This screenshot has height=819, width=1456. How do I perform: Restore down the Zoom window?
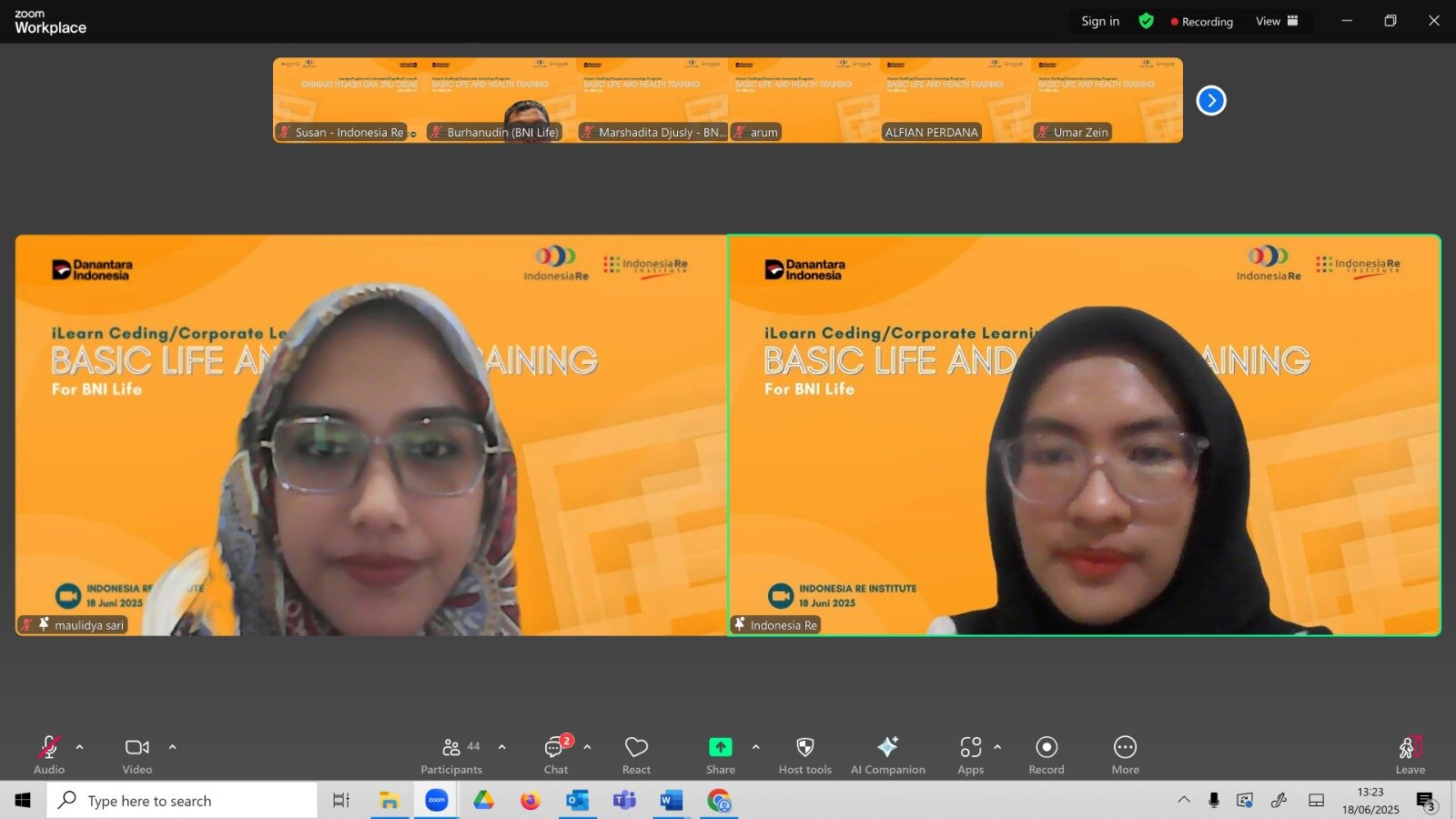[1390, 21]
